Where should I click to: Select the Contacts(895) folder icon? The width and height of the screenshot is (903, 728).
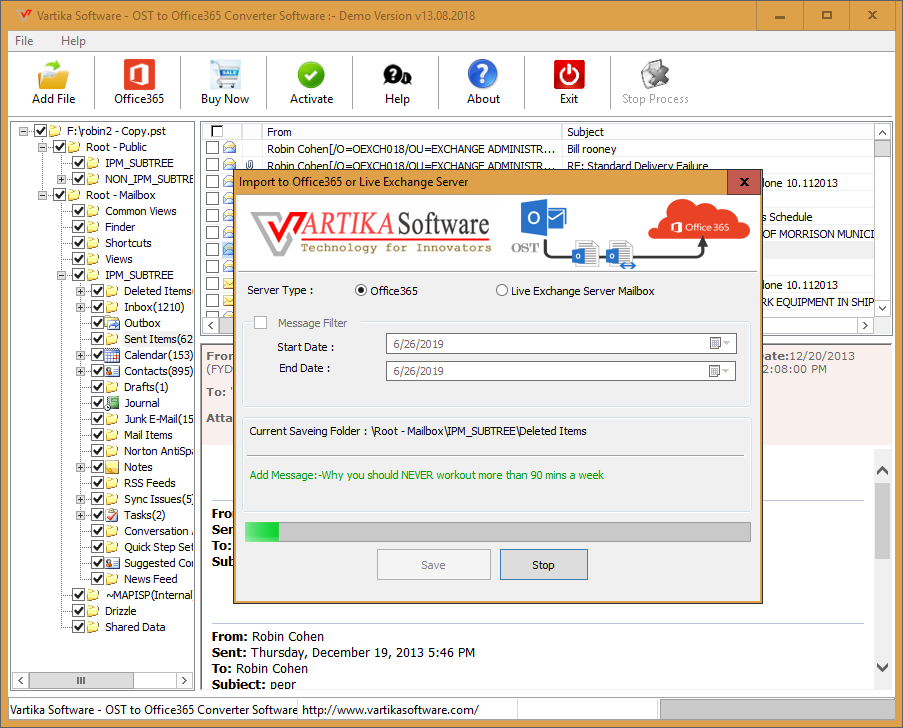(113, 371)
